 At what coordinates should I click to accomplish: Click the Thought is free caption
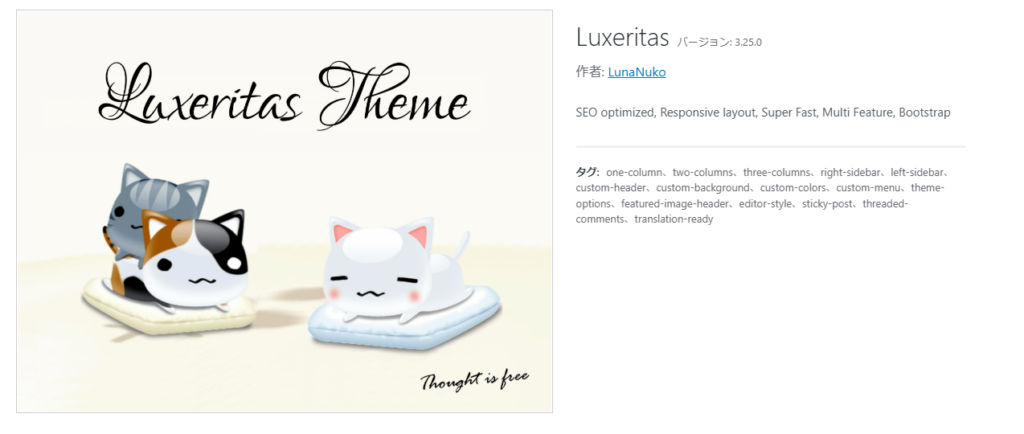click(475, 380)
